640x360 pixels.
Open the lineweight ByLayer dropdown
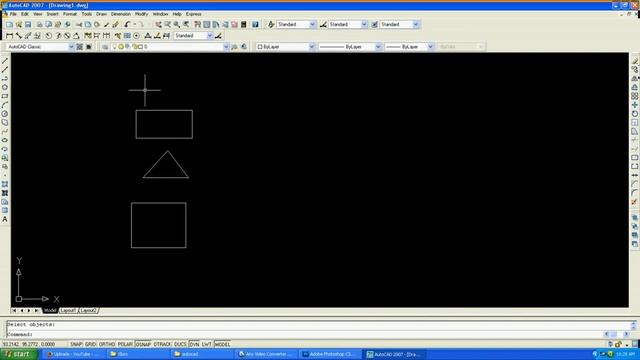point(430,47)
